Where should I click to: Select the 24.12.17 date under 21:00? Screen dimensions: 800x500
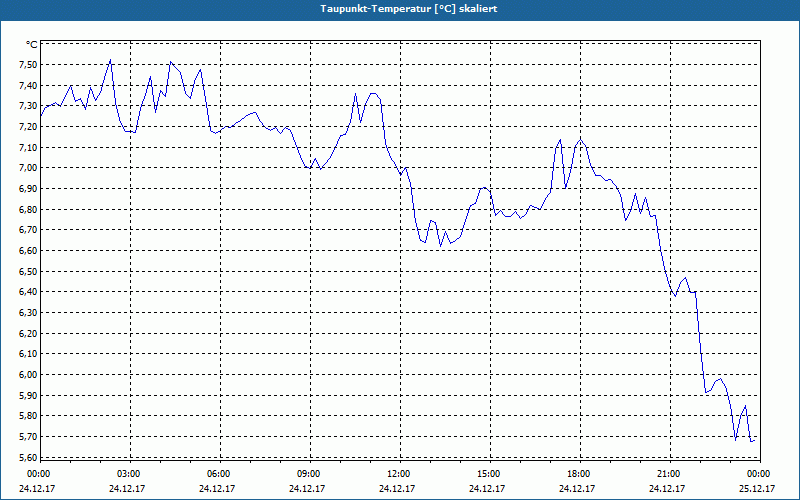[667, 488]
